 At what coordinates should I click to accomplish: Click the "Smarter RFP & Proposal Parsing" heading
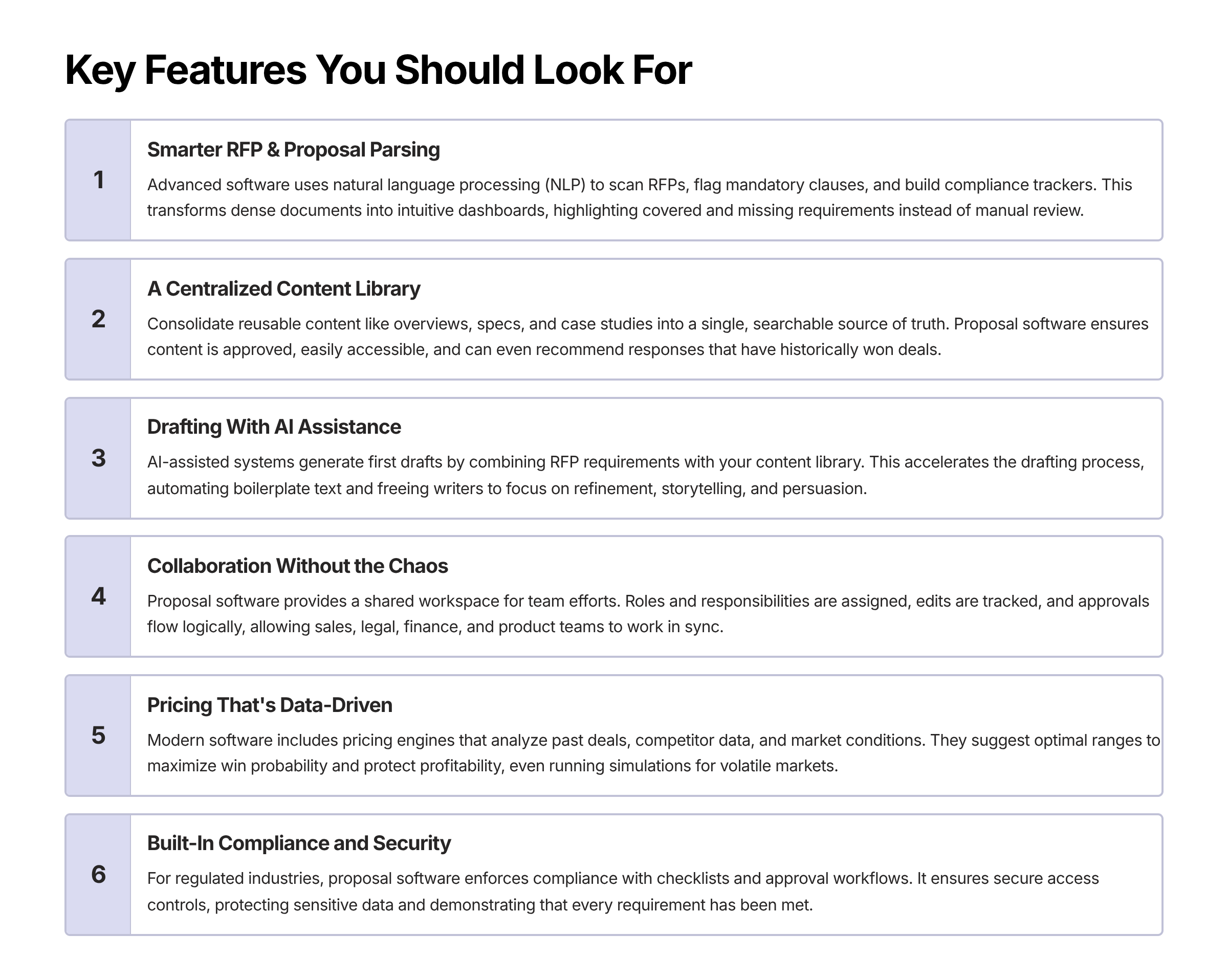[x=293, y=150]
